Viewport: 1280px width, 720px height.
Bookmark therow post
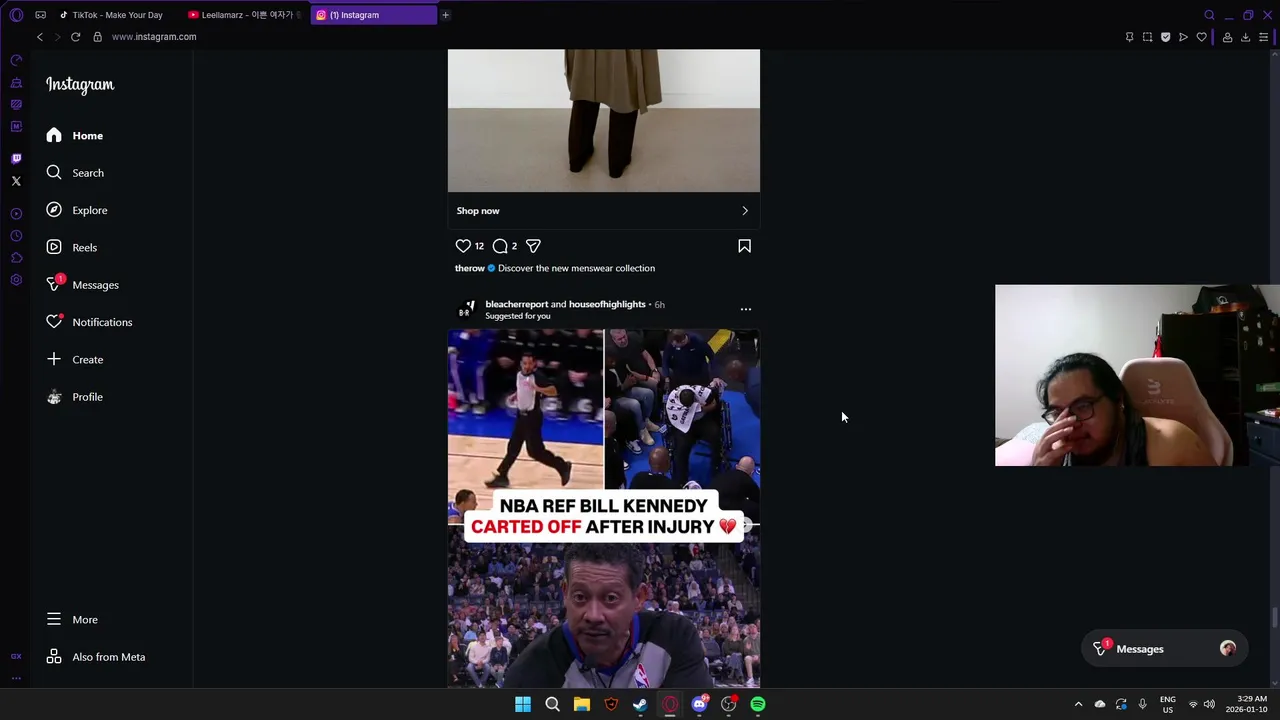(x=744, y=246)
